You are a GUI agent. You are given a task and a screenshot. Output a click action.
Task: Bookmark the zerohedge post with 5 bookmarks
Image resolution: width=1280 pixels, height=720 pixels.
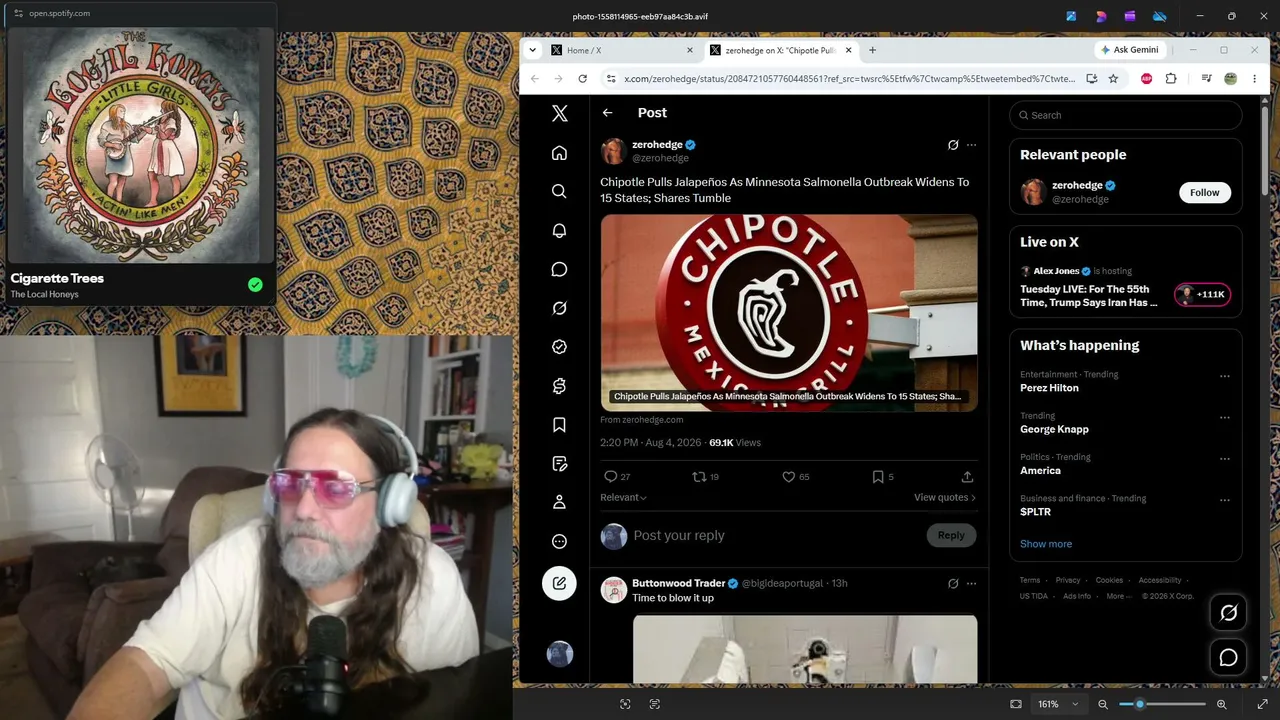(883, 477)
